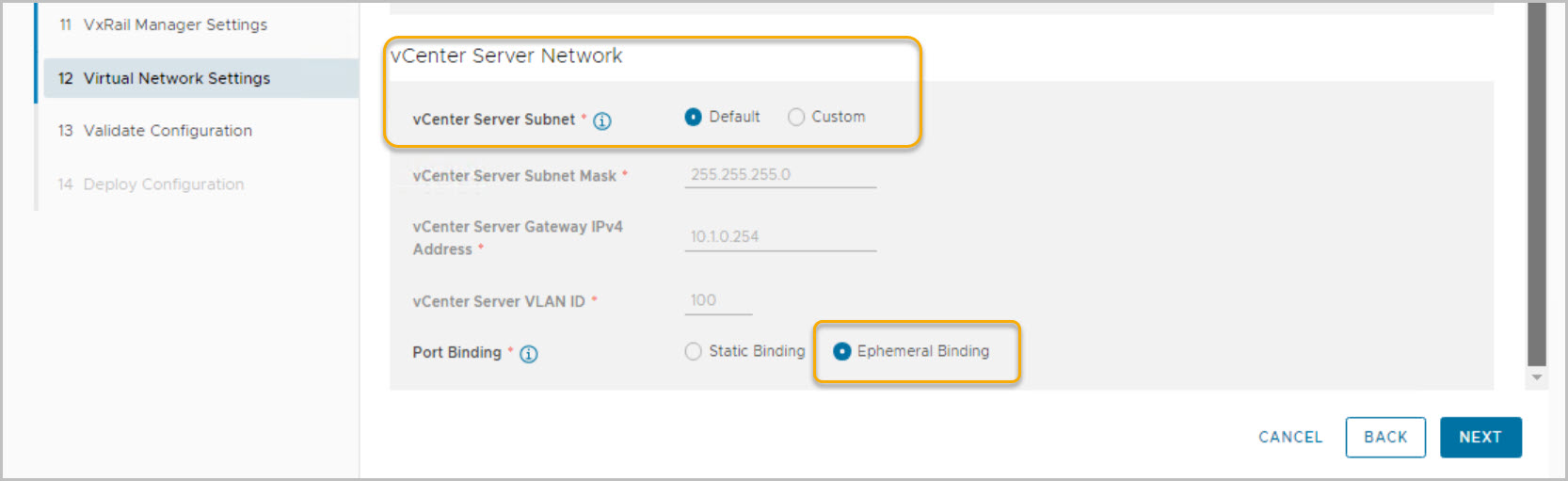Select step 14 Deploy Configuration
The height and width of the screenshot is (481, 1568).
tap(163, 184)
